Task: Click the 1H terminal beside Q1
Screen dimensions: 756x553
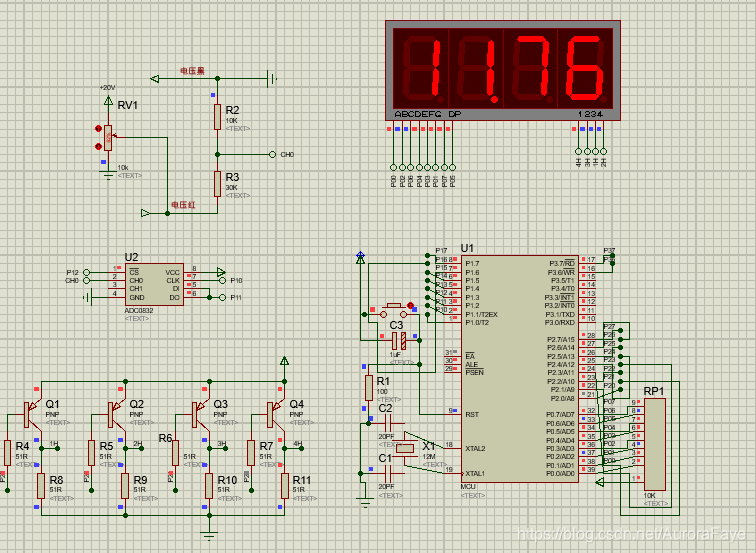Action: (x=58, y=448)
